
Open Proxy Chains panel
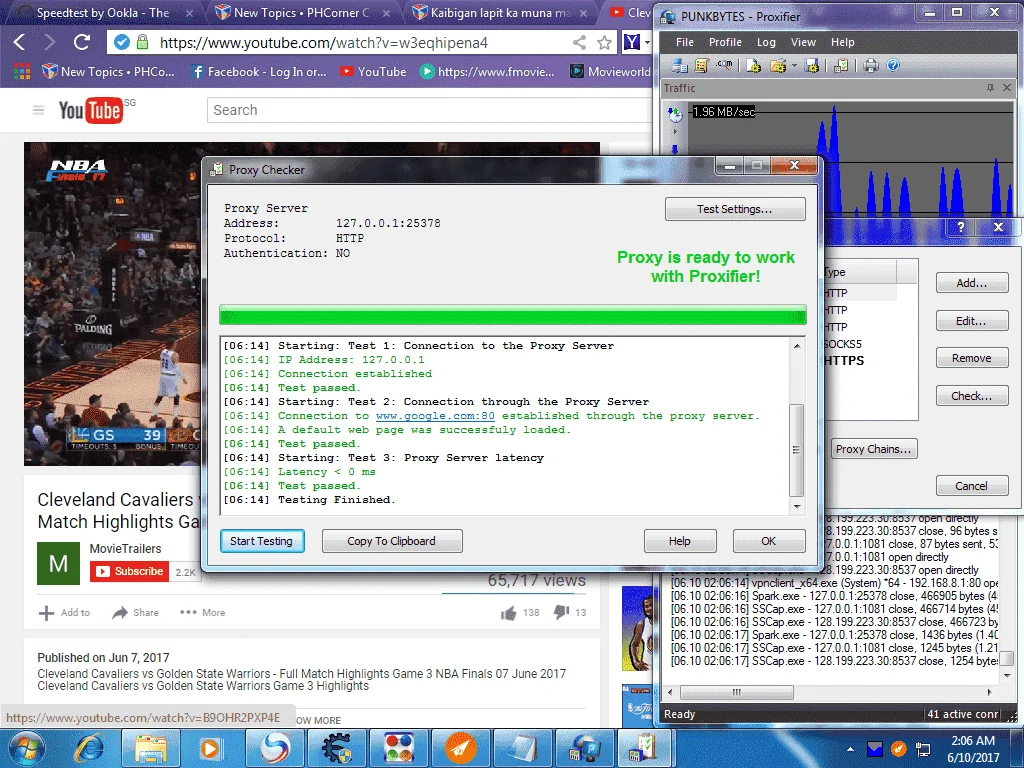(874, 449)
